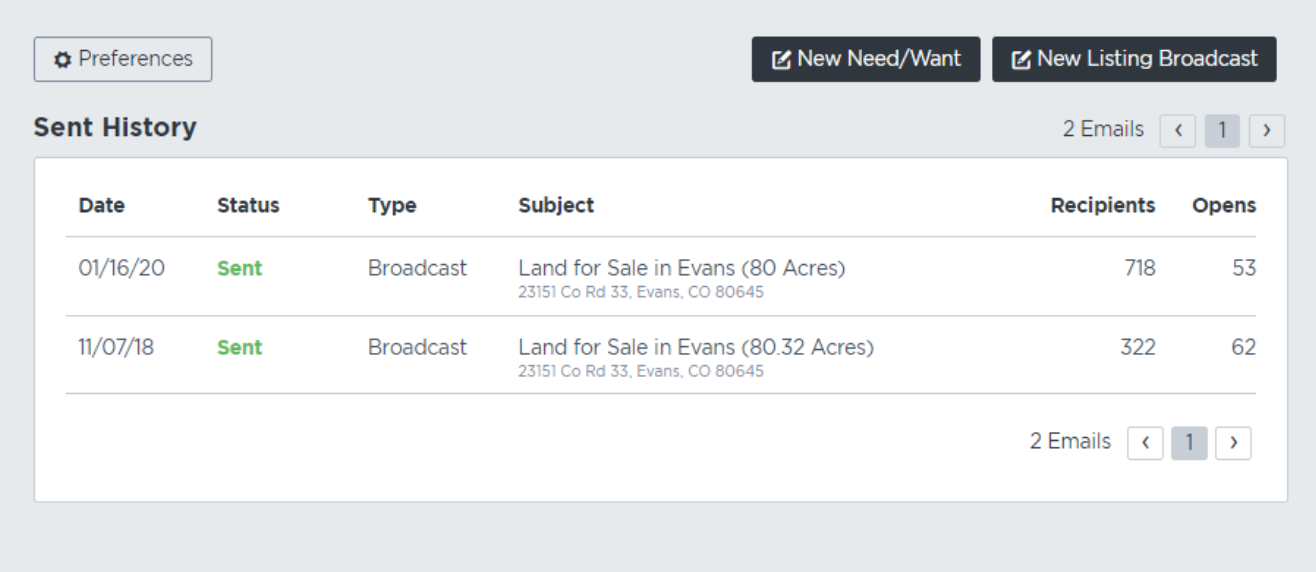Go to next page using top chevron
Image resolution: width=1316 pixels, height=572 pixels.
(1267, 131)
